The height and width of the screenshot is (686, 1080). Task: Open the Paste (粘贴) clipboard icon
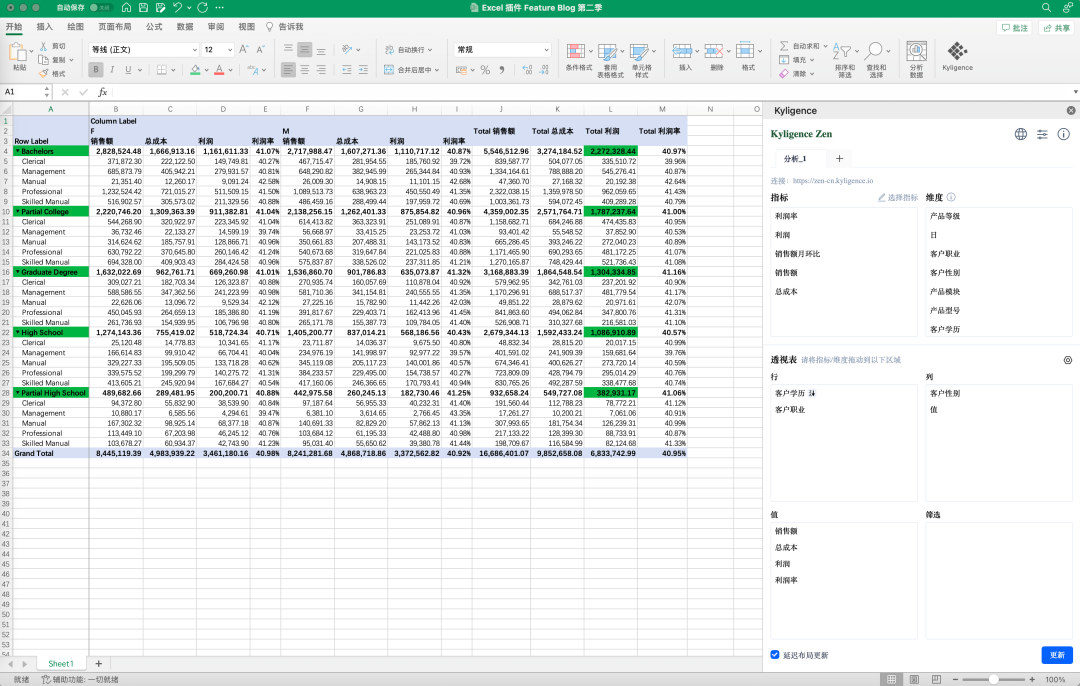coord(17,52)
